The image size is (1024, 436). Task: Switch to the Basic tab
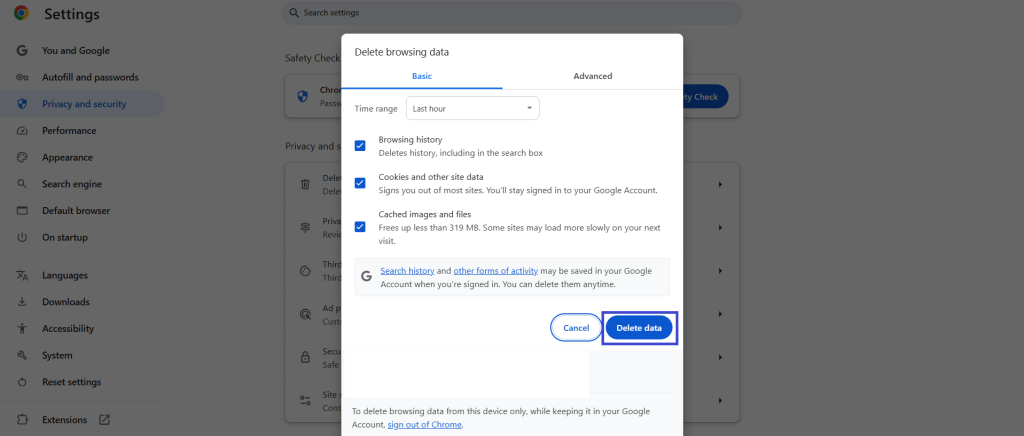point(422,76)
